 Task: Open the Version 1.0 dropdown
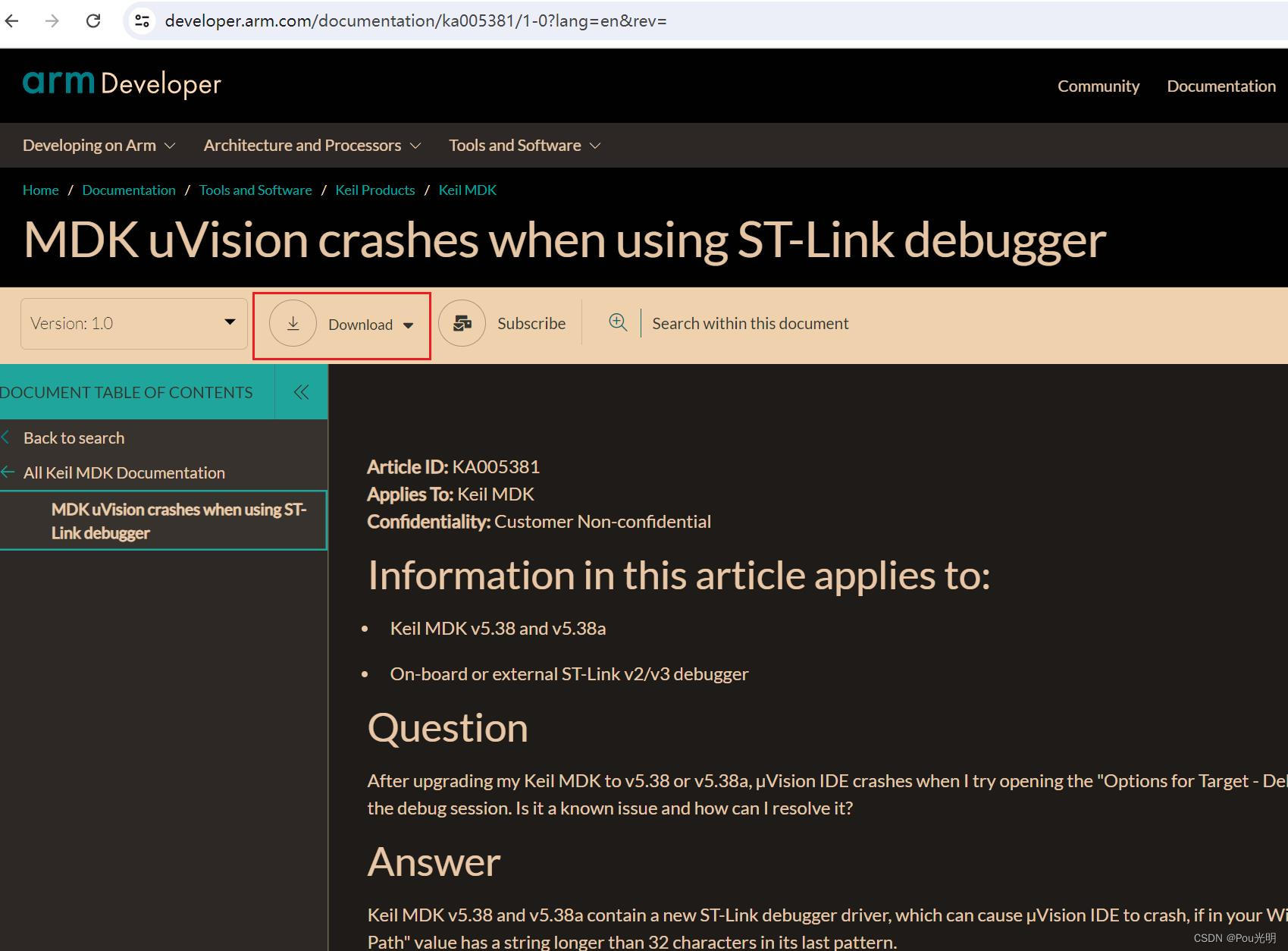point(134,324)
